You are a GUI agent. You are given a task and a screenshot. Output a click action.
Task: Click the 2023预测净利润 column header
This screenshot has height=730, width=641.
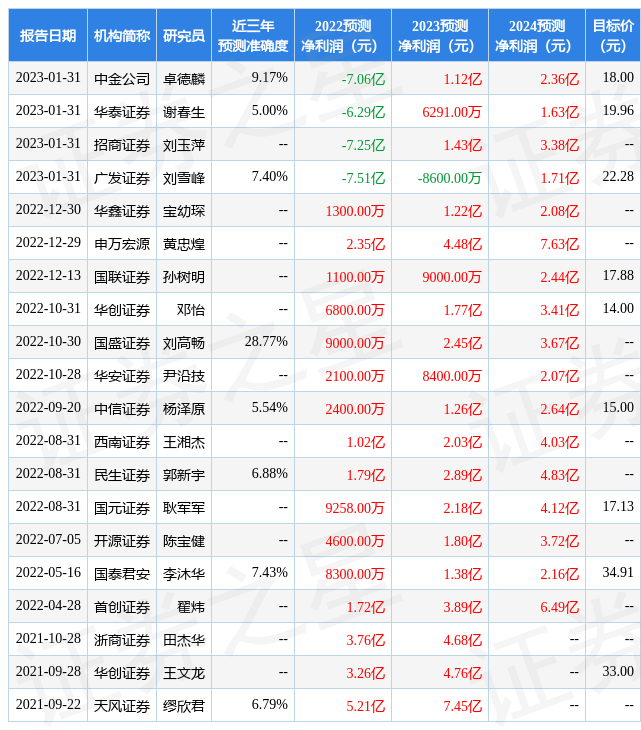440,36
